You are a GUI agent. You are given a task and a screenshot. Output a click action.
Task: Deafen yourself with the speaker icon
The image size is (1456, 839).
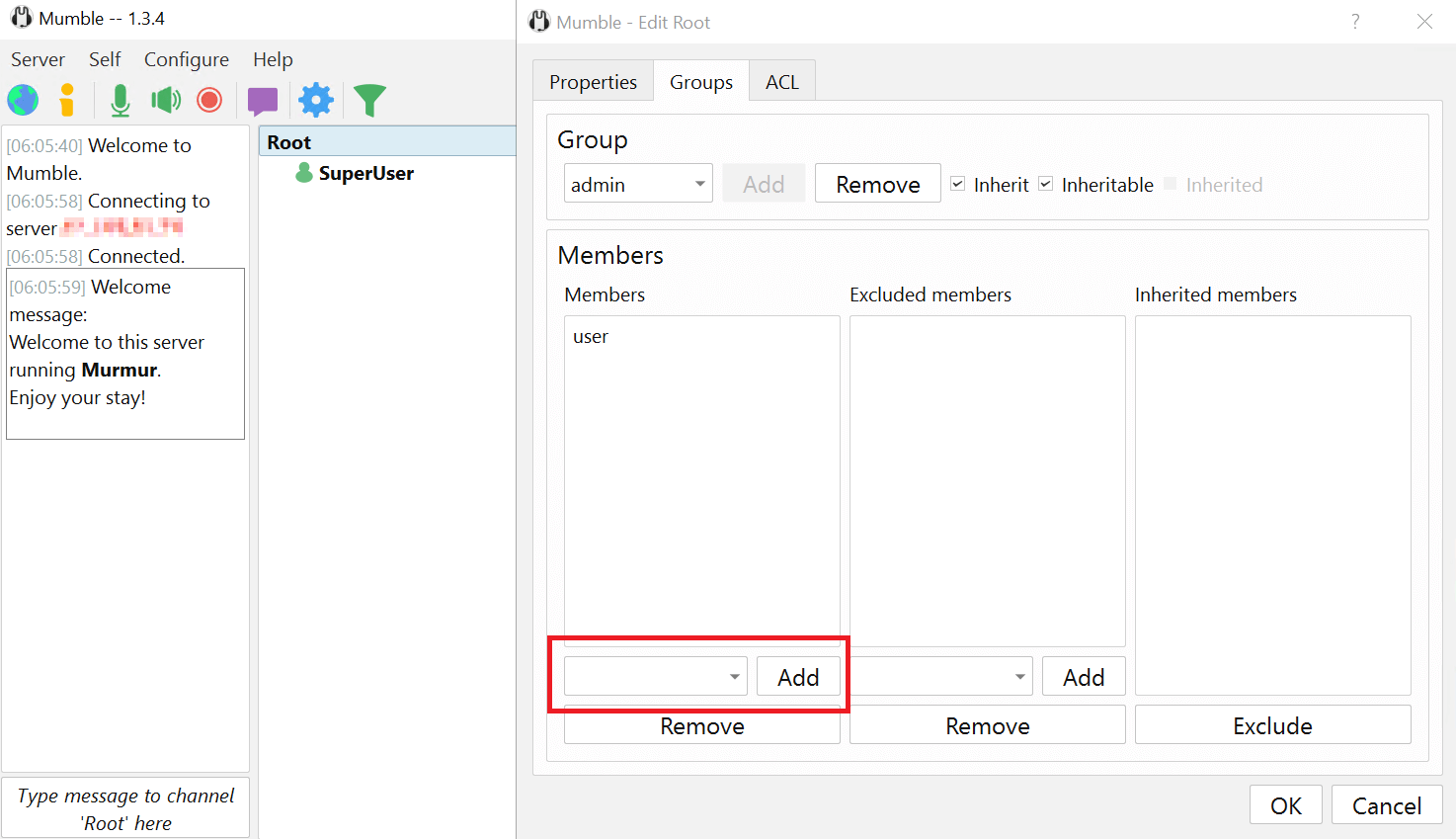166,100
